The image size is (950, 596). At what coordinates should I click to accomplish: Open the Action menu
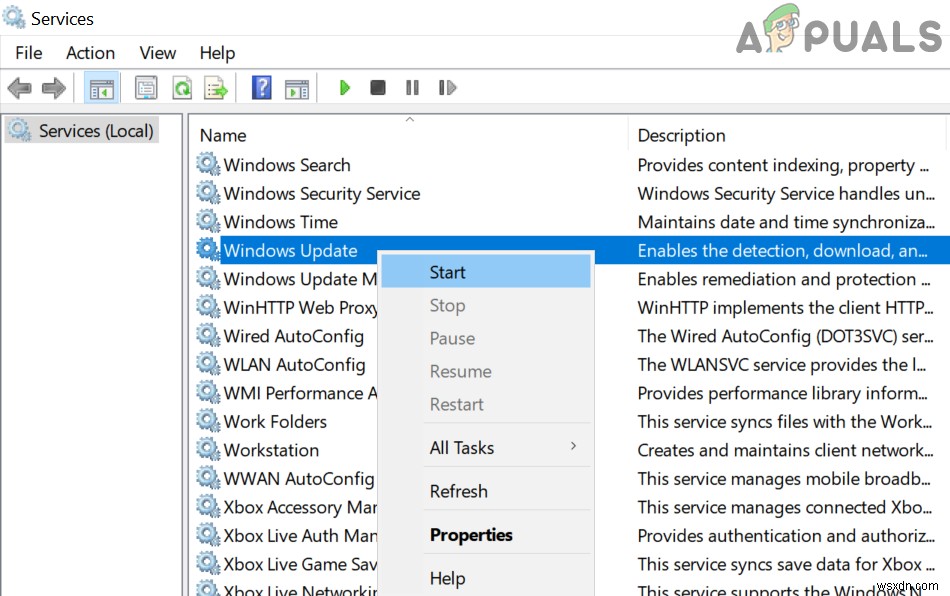[90, 53]
